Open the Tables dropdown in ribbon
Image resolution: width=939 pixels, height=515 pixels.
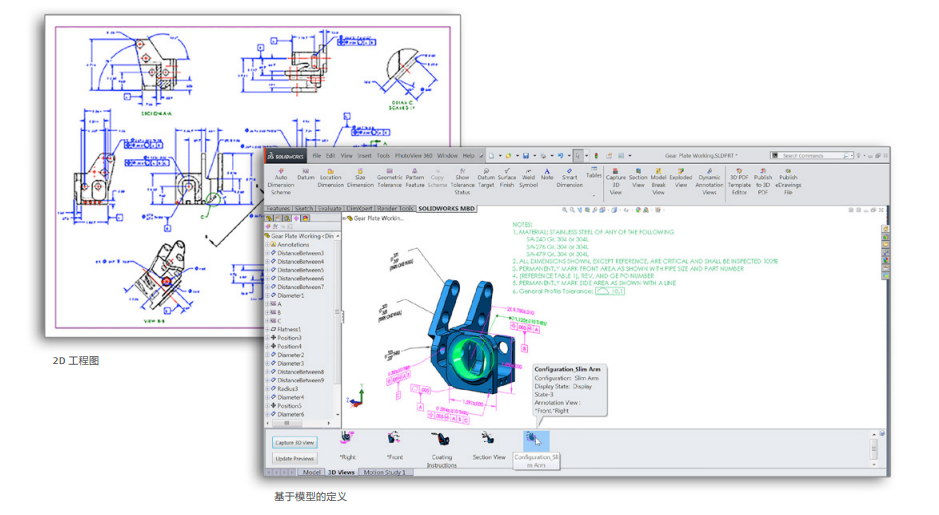(594, 176)
